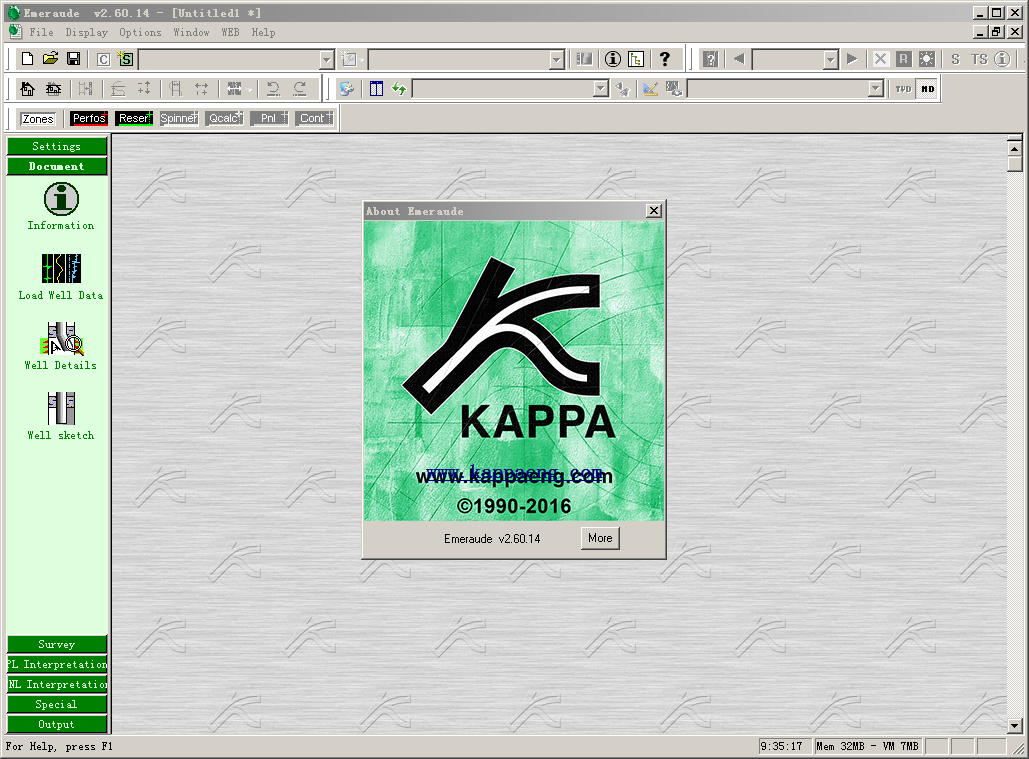This screenshot has width=1029, height=759.
Task: Open the Help menu
Action: coord(263,32)
